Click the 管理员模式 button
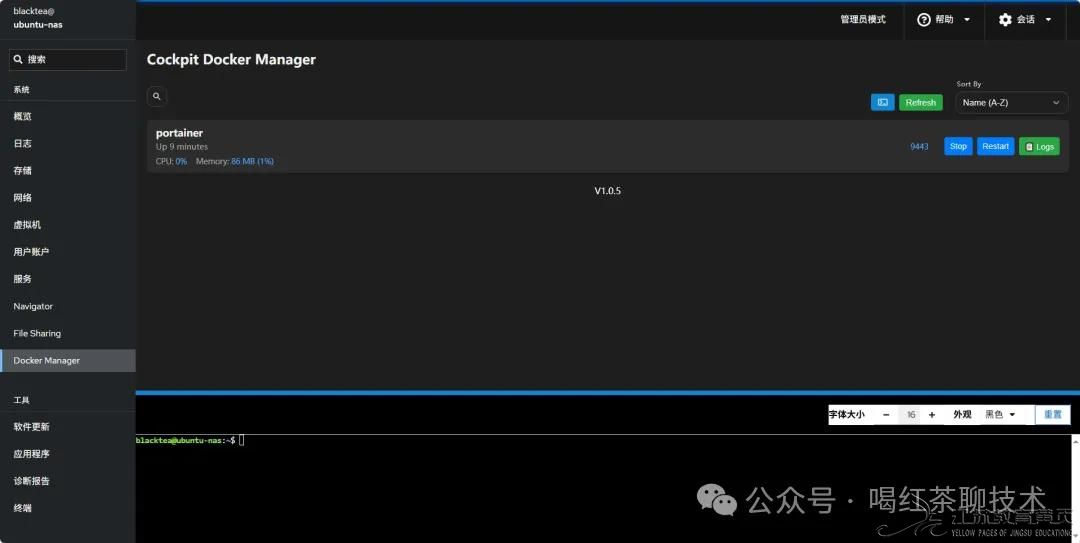Viewport: 1080px width, 543px height. pyautogui.click(x=862, y=19)
